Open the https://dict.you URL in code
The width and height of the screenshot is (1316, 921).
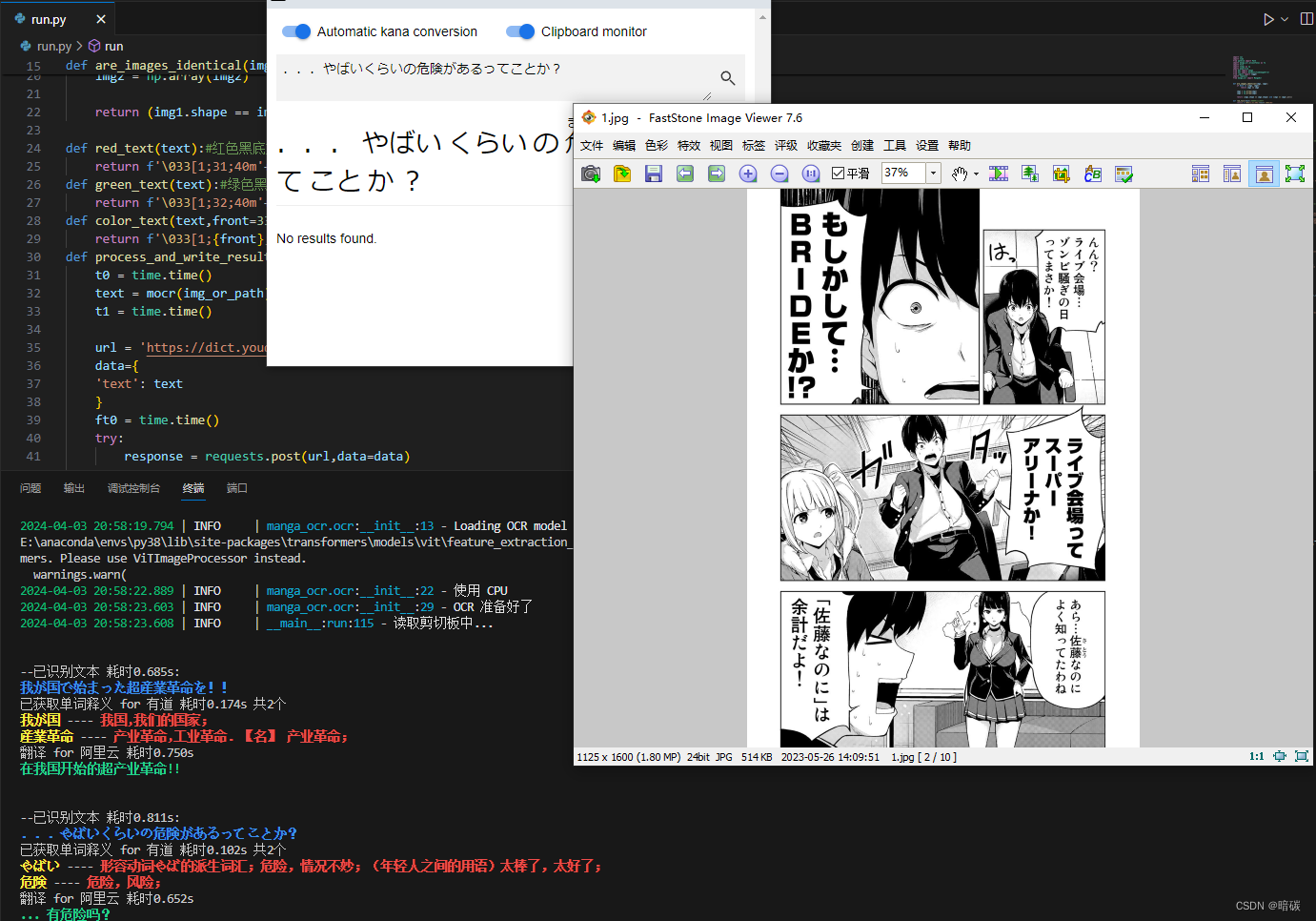[x=207, y=348]
